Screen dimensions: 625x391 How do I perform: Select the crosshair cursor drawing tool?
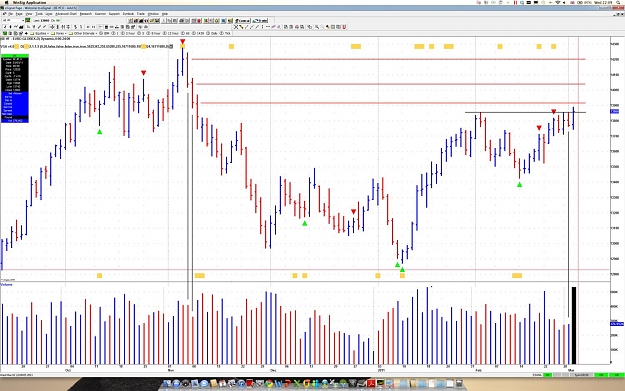click(x=236, y=27)
